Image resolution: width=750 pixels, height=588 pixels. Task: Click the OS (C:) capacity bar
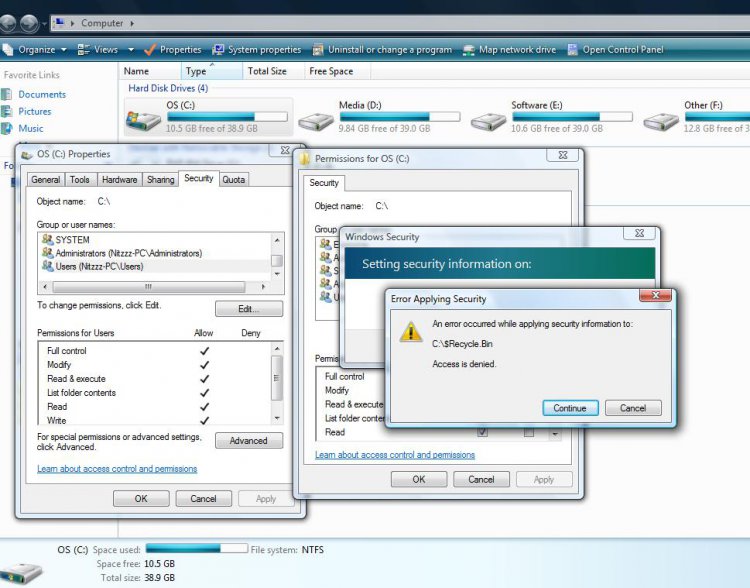(227, 116)
